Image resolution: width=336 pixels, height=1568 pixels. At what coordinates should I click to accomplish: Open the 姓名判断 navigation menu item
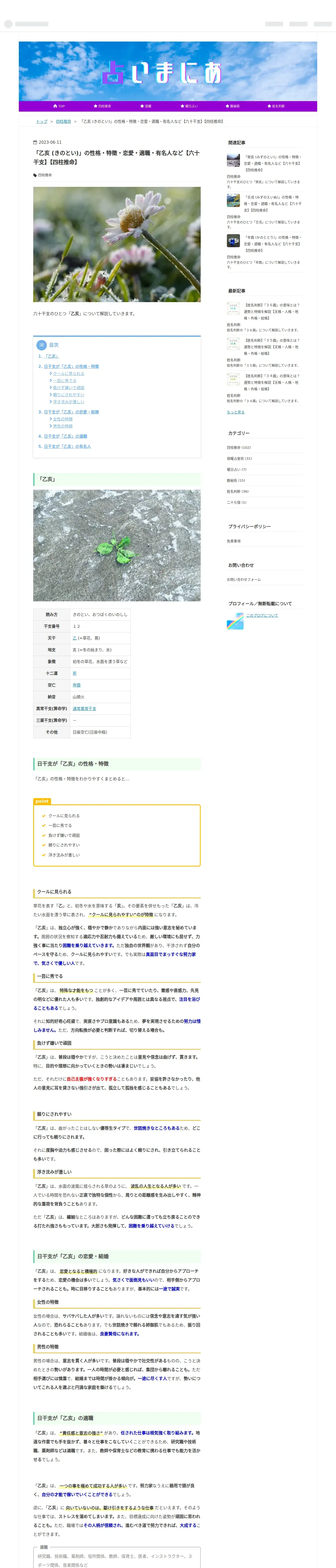pyautogui.click(x=276, y=106)
